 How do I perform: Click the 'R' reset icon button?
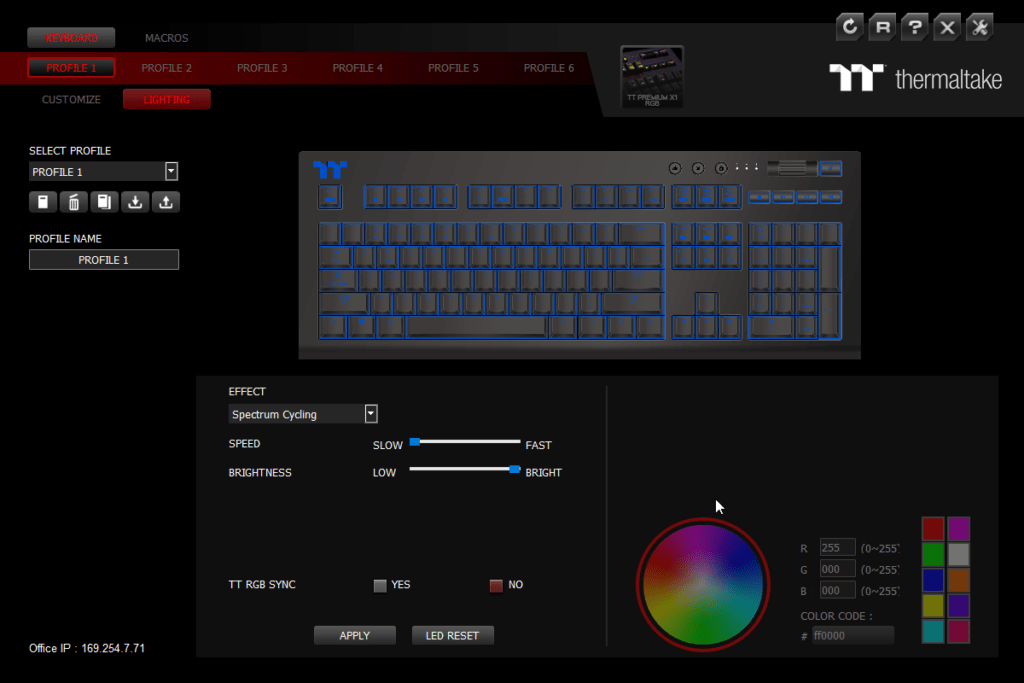[x=882, y=27]
